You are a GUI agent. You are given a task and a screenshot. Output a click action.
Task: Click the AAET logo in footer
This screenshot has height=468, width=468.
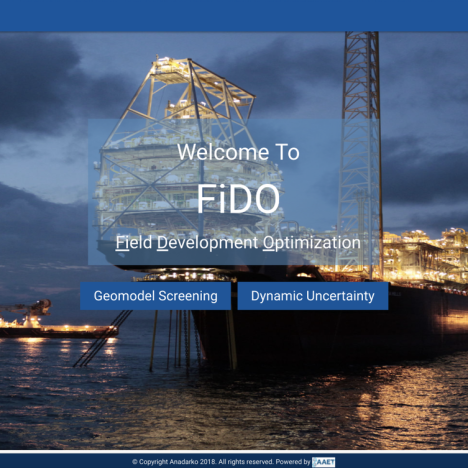(323, 462)
